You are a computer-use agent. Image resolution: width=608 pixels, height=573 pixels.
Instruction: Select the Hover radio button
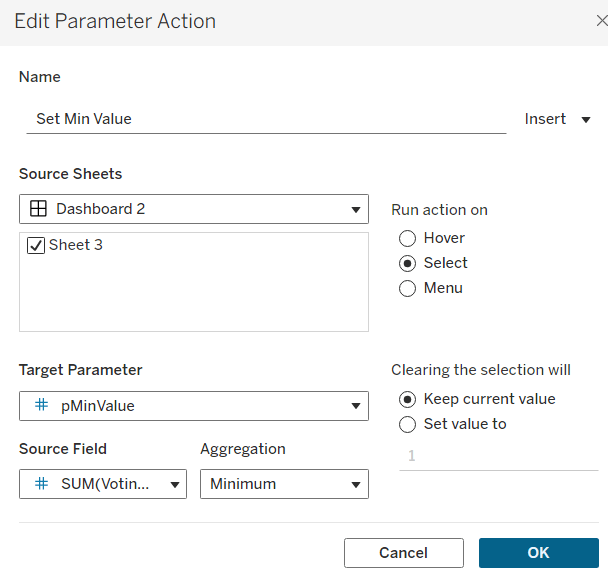[407, 238]
